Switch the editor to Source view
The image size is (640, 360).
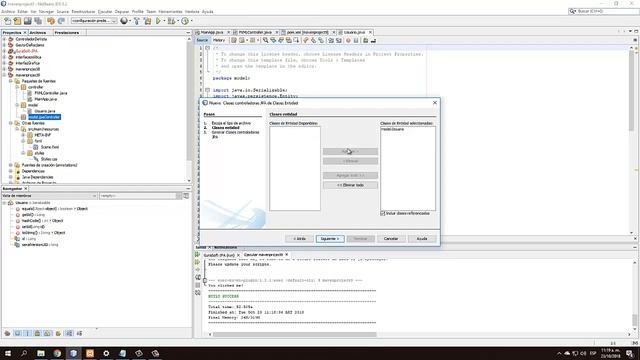click(202, 40)
